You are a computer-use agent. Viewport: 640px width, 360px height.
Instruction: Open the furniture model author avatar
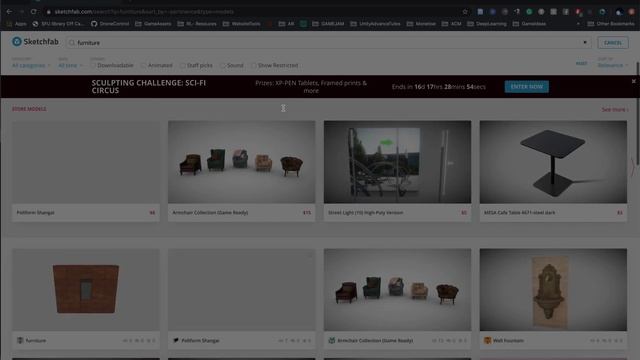tap(20, 340)
